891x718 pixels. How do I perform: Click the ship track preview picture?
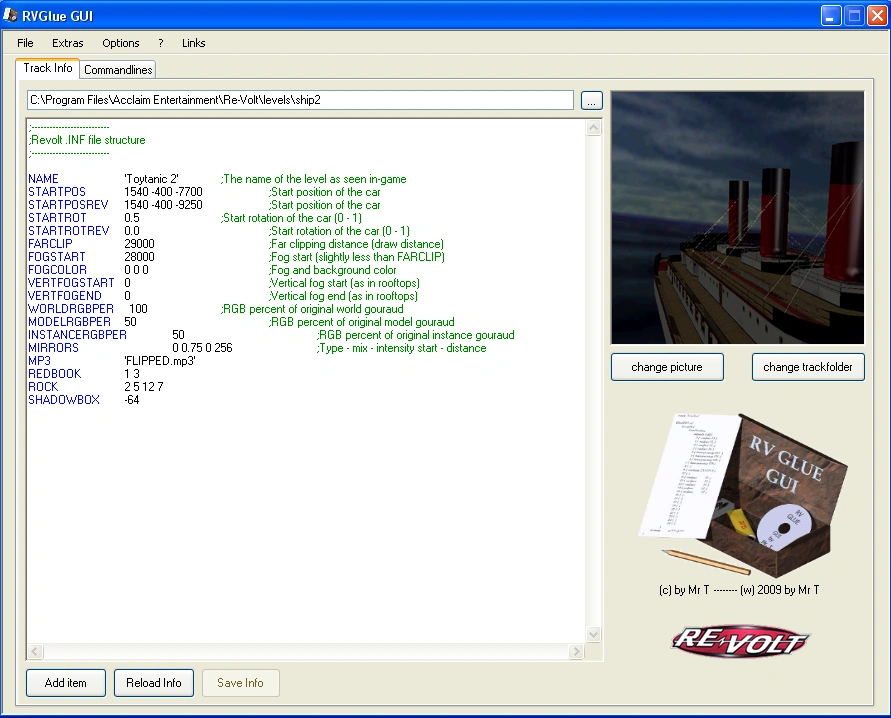[x=738, y=218]
